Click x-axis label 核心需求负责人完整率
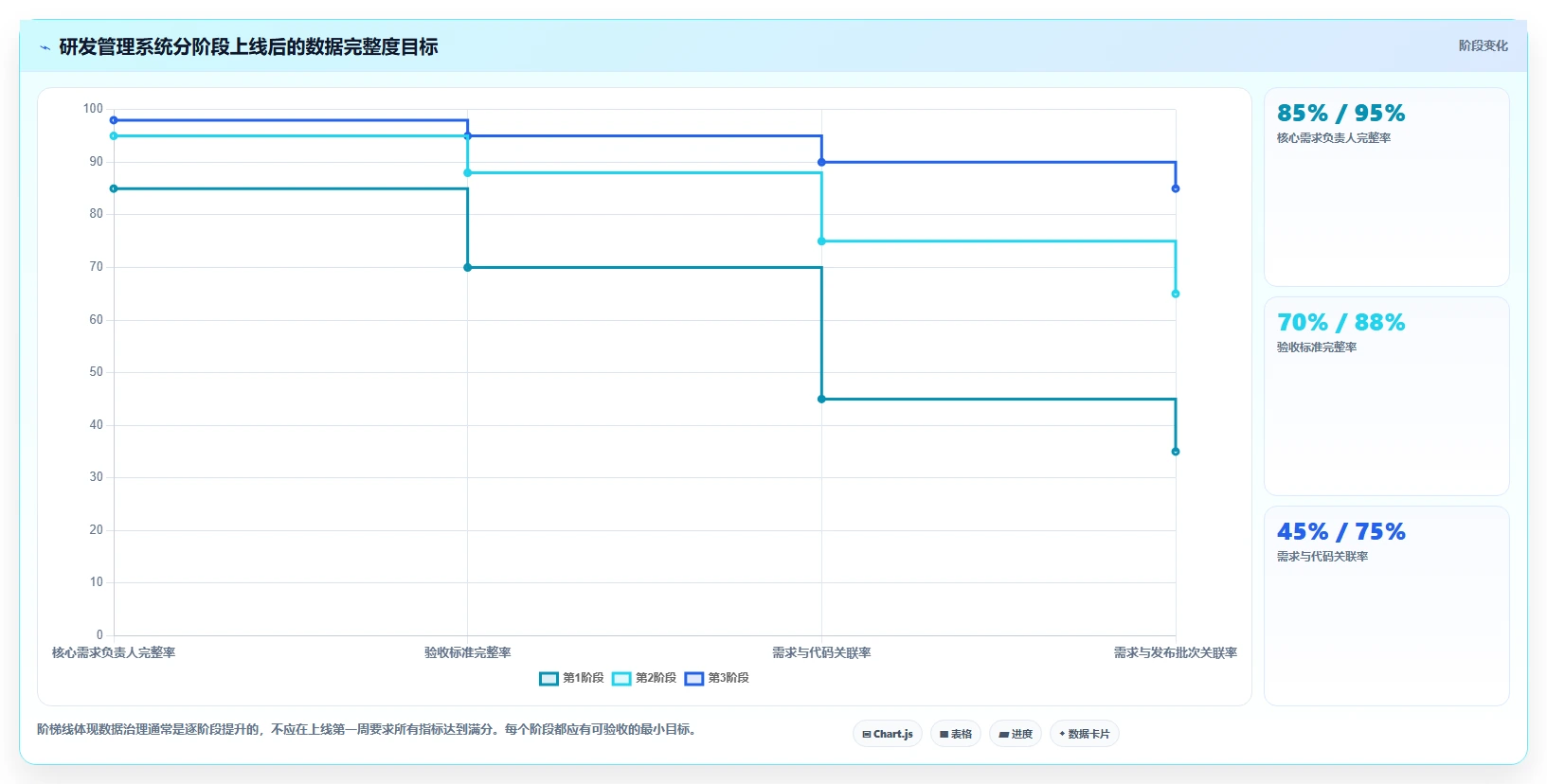 tap(114, 652)
